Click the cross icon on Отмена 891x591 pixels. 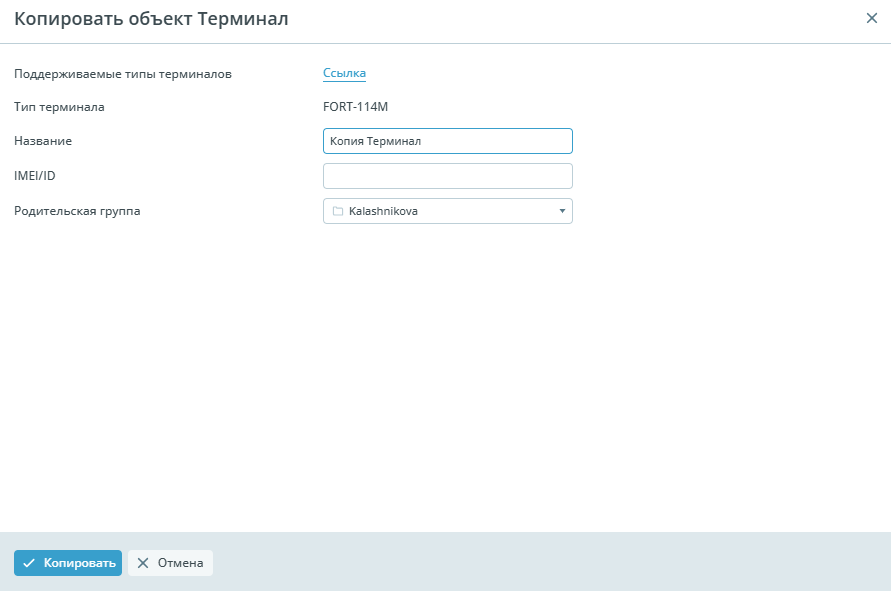[x=143, y=563]
